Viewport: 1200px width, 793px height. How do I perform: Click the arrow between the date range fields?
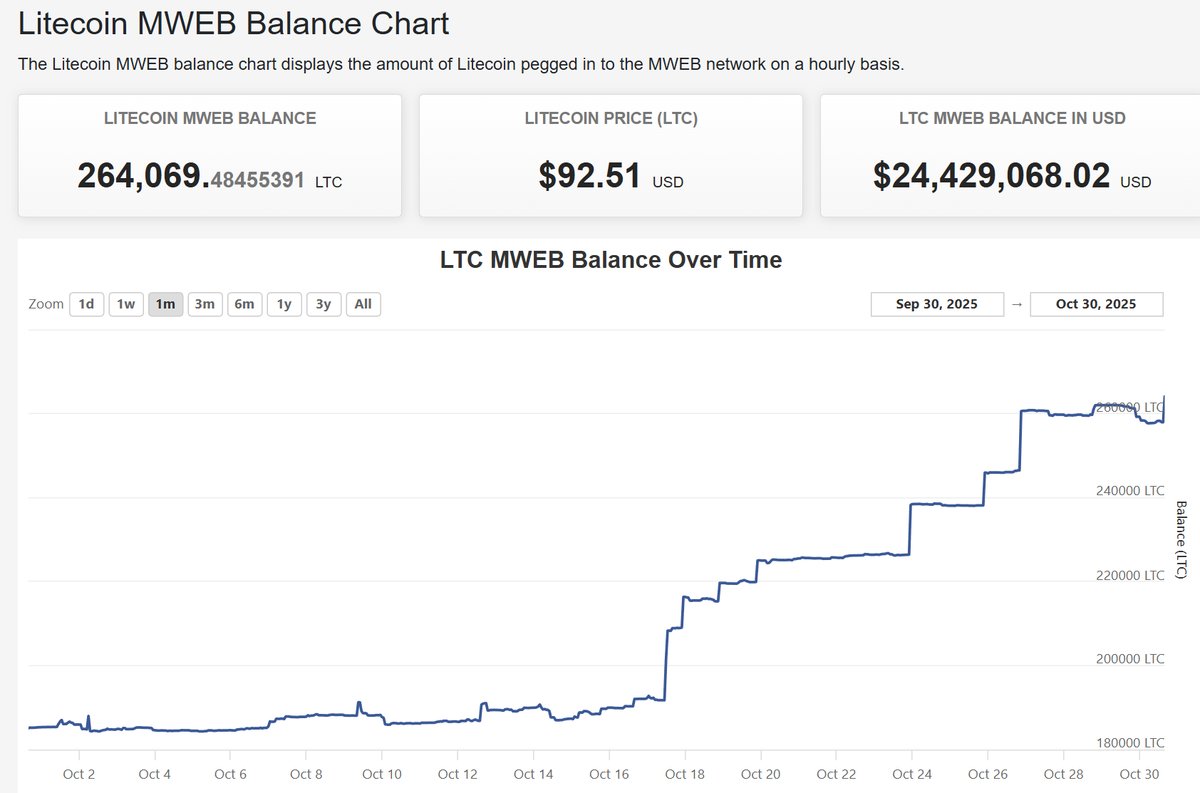tap(1016, 304)
